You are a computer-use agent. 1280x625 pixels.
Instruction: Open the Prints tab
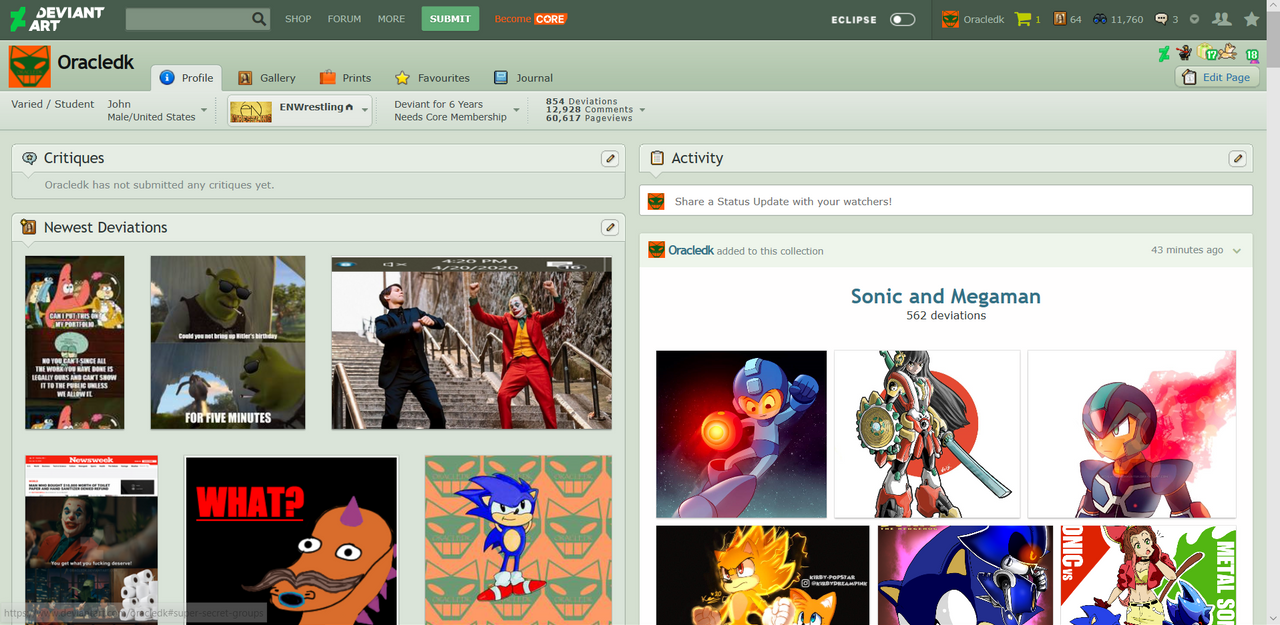coord(345,78)
